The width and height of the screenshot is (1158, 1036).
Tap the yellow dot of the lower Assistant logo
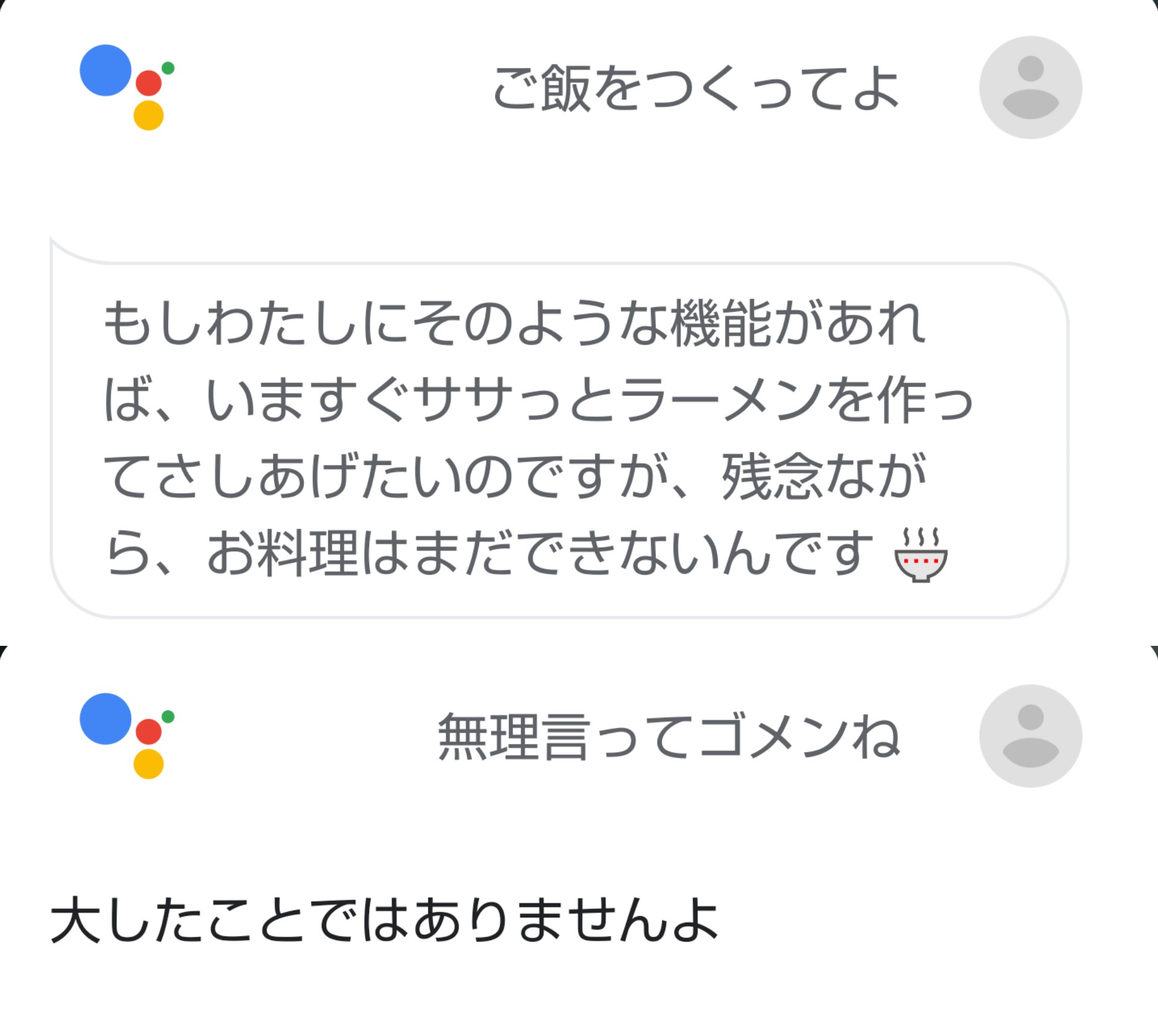pos(148,764)
